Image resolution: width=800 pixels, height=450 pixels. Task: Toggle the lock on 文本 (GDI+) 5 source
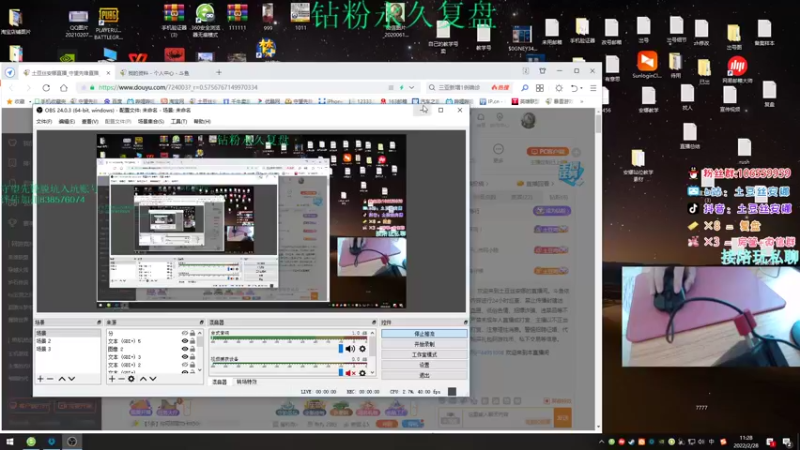(192, 341)
